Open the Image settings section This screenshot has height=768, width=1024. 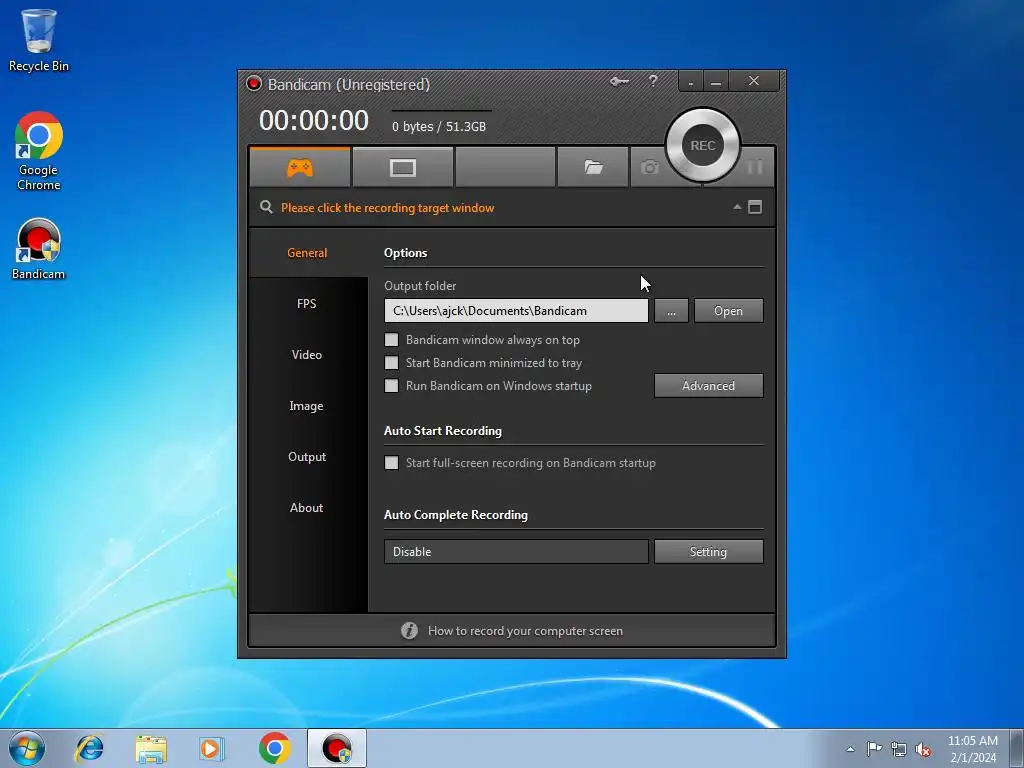pyautogui.click(x=306, y=406)
